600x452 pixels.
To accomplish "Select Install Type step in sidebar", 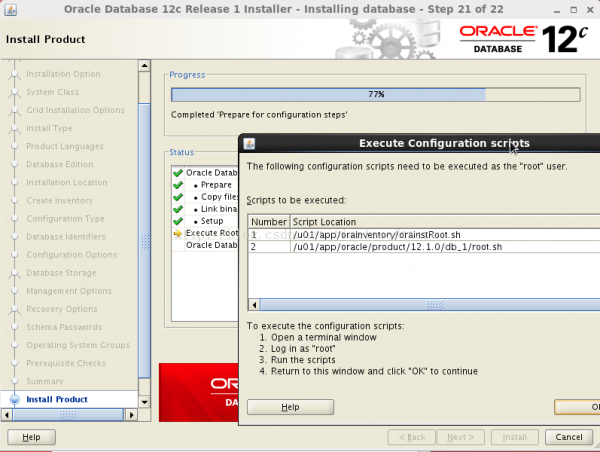I will pyautogui.click(x=49, y=128).
